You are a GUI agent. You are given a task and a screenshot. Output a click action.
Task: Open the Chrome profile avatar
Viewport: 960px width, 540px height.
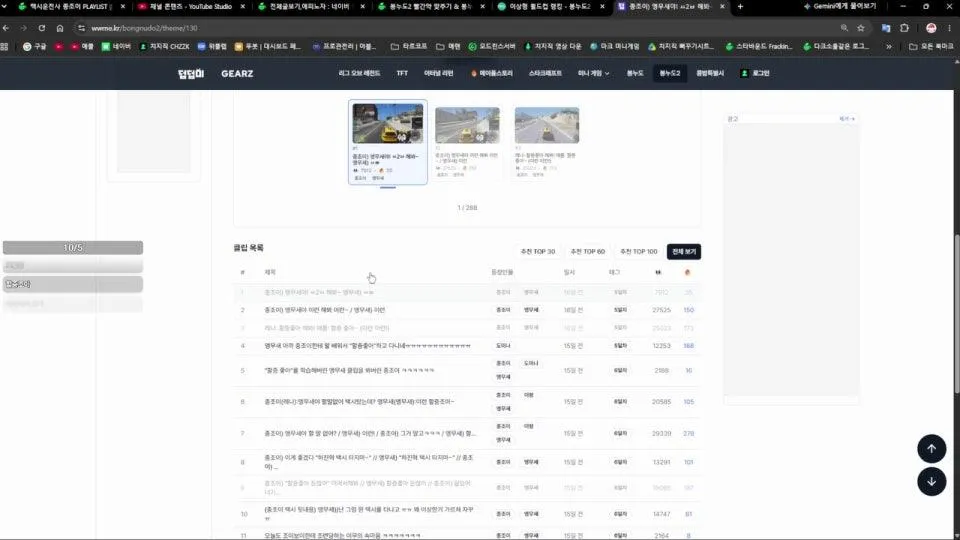931,28
